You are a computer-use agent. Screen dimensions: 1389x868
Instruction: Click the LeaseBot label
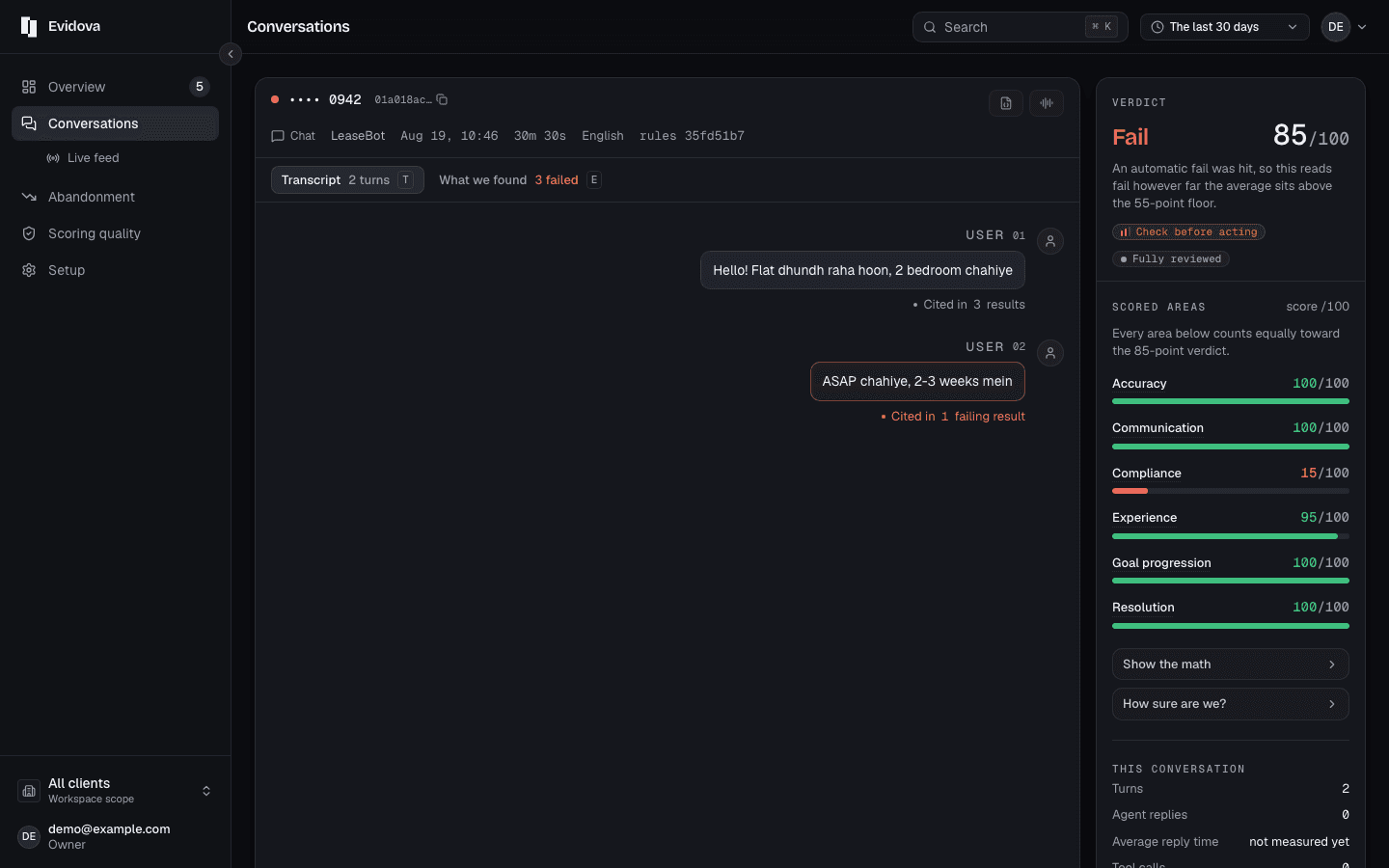(x=358, y=136)
